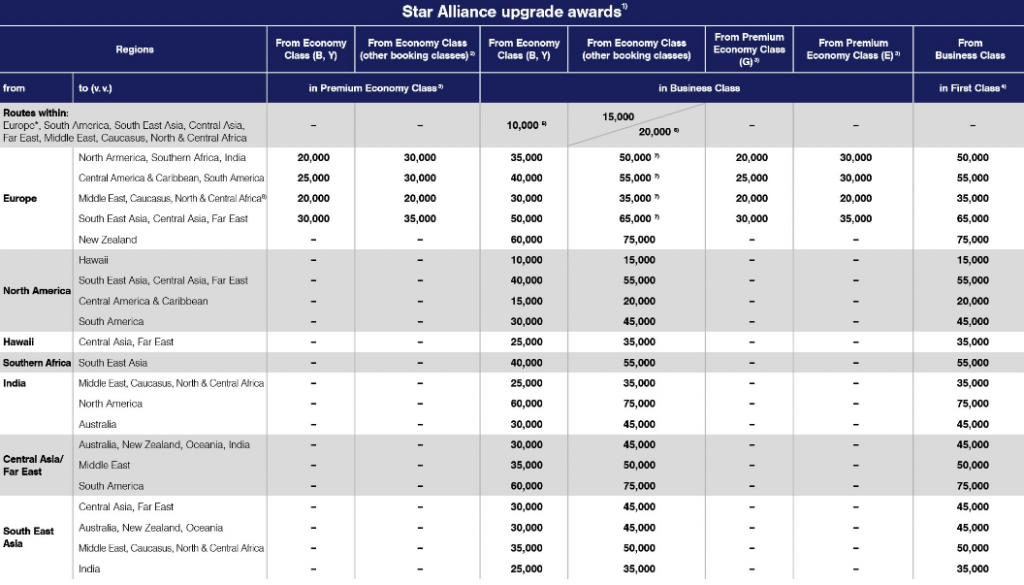Click the 'Middle East' destination row
The width and height of the screenshot is (1024, 585).
(104, 465)
